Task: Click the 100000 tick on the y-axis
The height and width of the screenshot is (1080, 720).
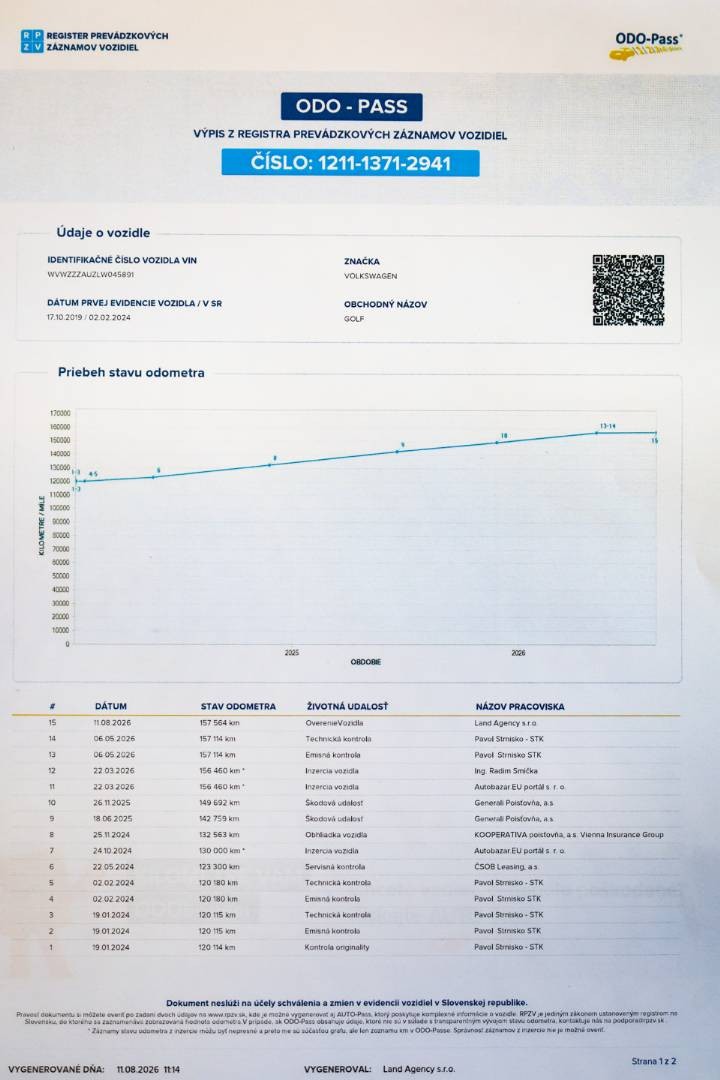Action: [x=60, y=508]
